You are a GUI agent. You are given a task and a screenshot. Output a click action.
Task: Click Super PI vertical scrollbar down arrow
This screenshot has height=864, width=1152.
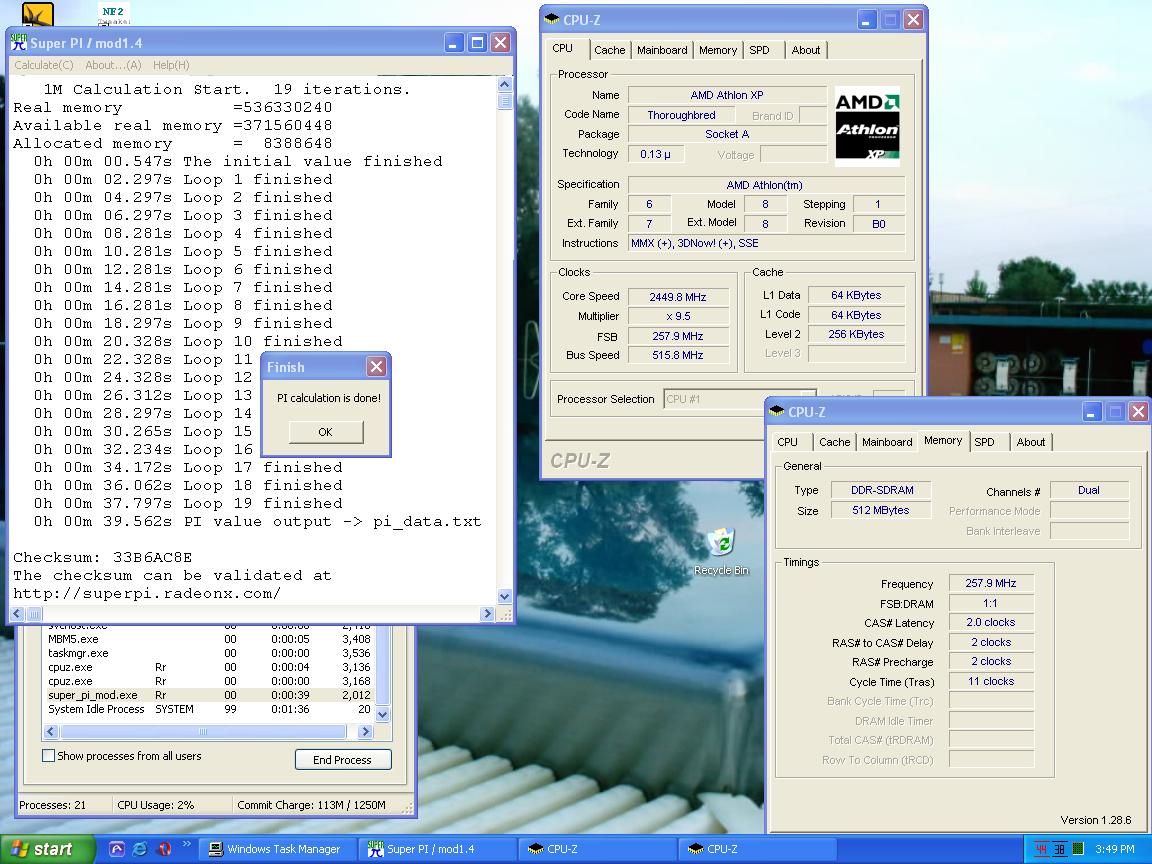(x=505, y=597)
